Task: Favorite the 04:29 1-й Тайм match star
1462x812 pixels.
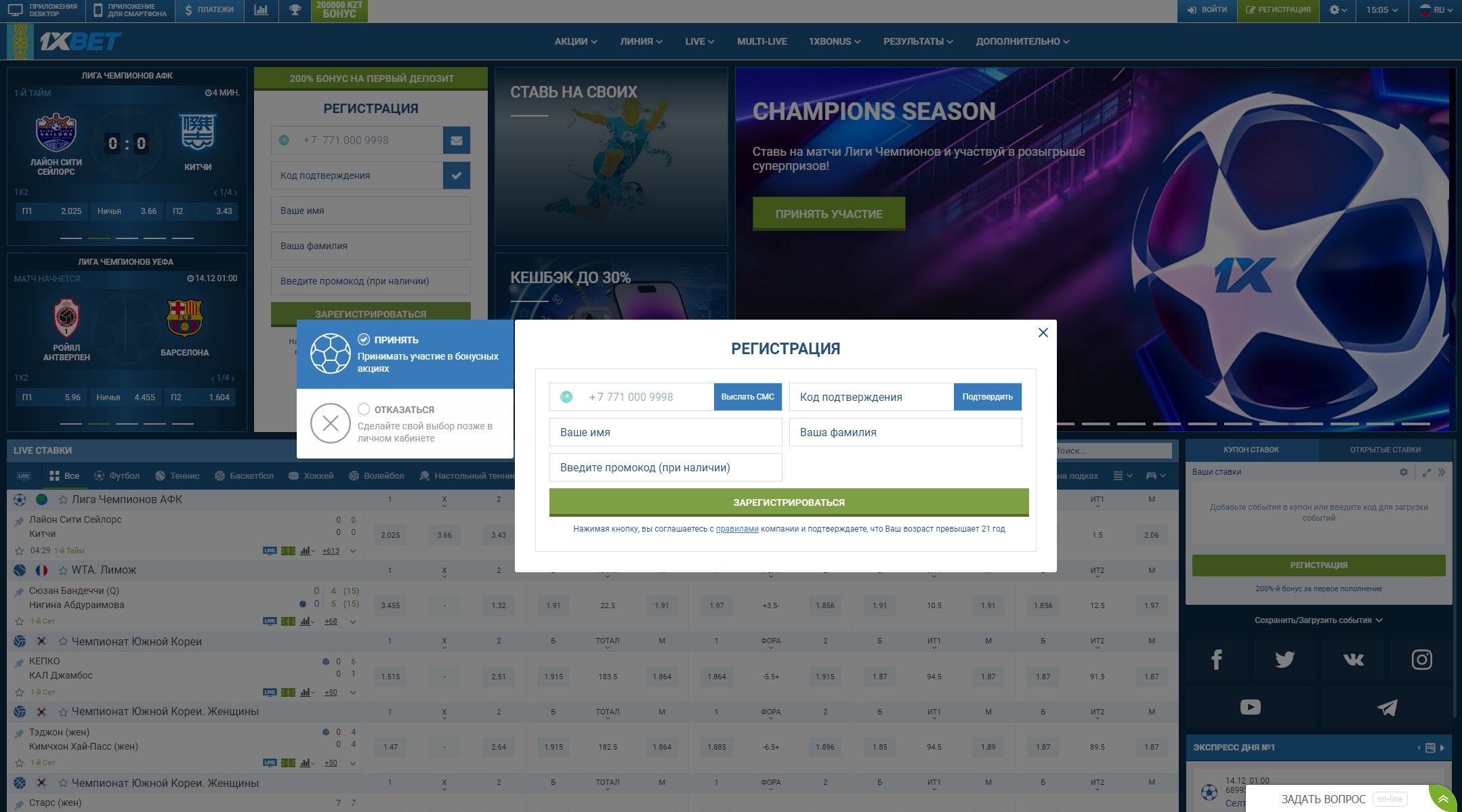Action: point(20,551)
